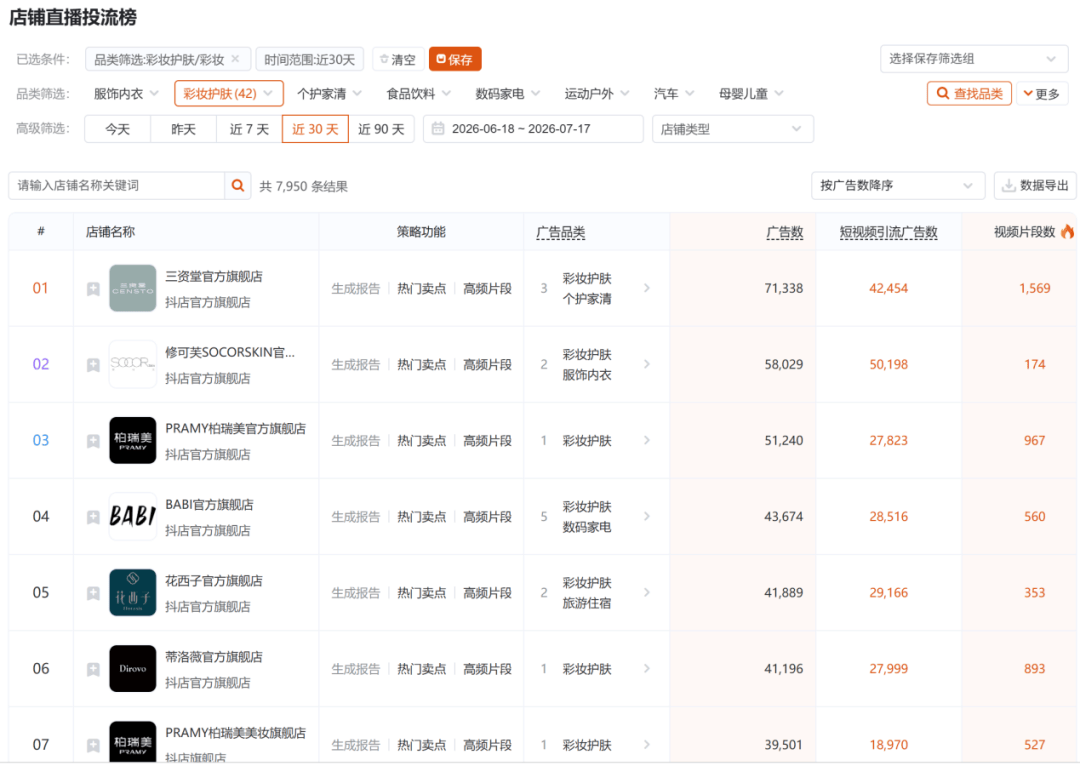Image resolution: width=1080 pixels, height=766 pixels.
Task: Bookmark PRAMY柏瑞美官方旗舰店 with flag icon
Action: (x=93, y=442)
